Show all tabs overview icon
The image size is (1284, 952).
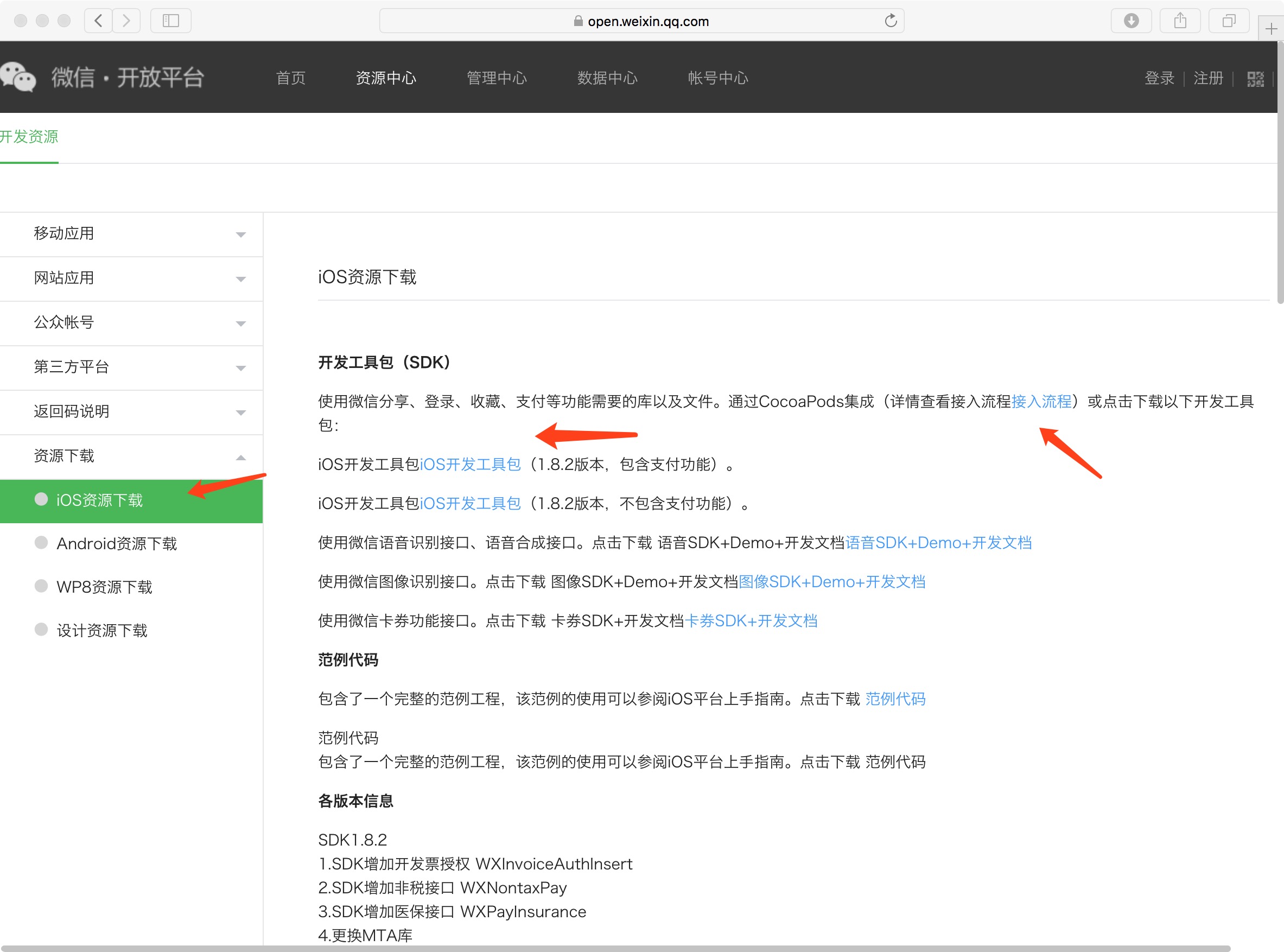pos(1229,21)
